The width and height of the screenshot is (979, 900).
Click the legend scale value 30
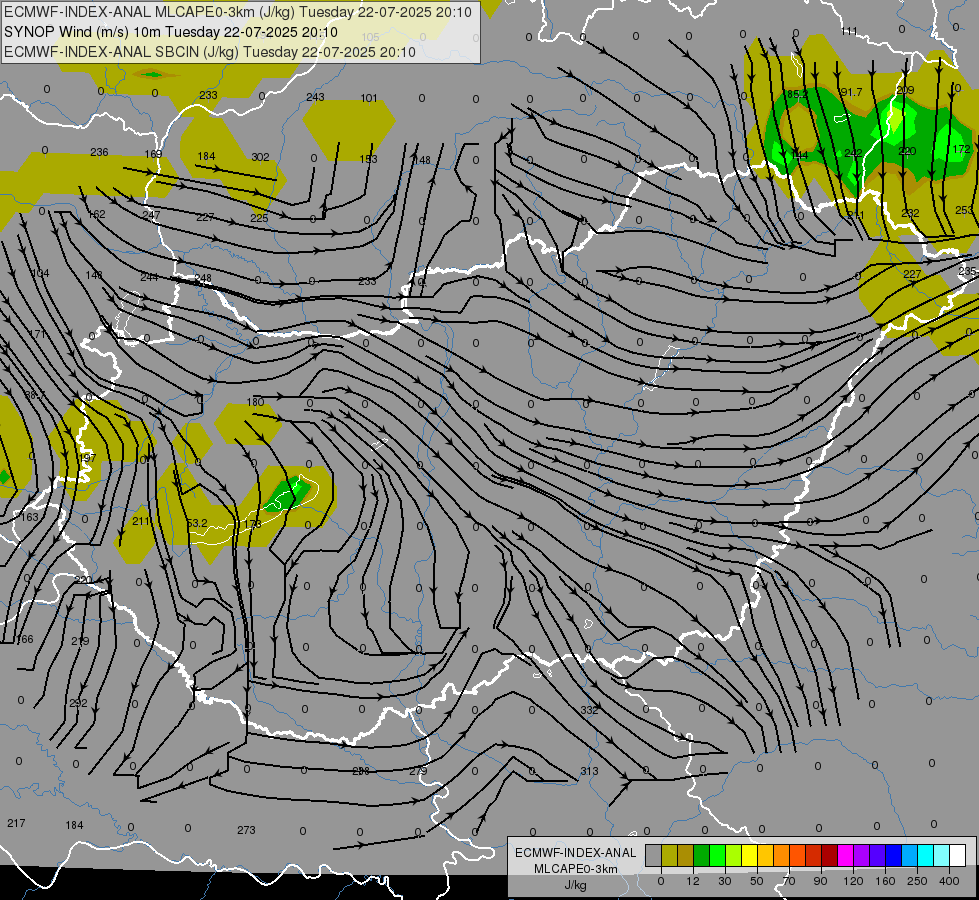pos(724,881)
